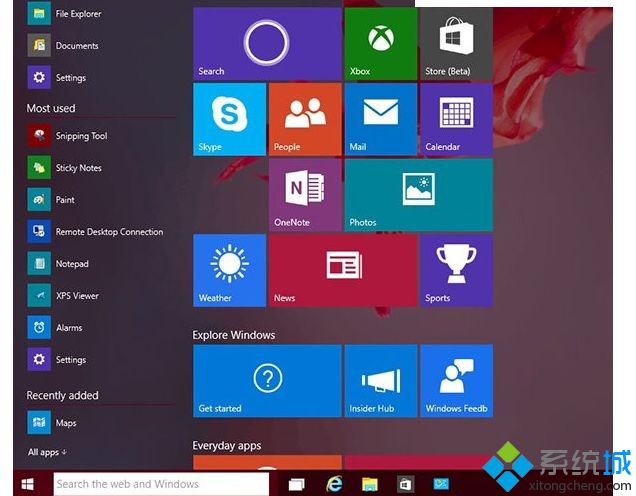The width and height of the screenshot is (636, 496).
Task: Open the Photos tile
Action: click(419, 195)
